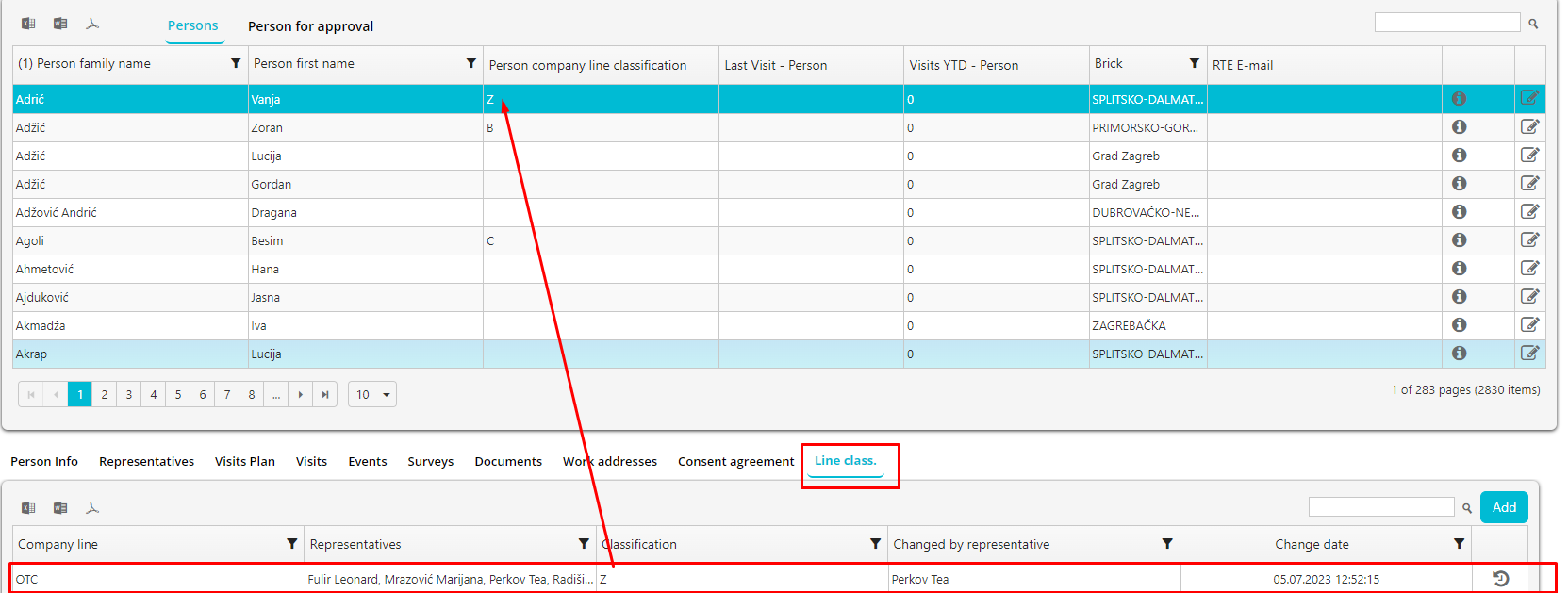Go to page 5 of persons
The width and height of the screenshot is (1568, 593).
tap(178, 395)
